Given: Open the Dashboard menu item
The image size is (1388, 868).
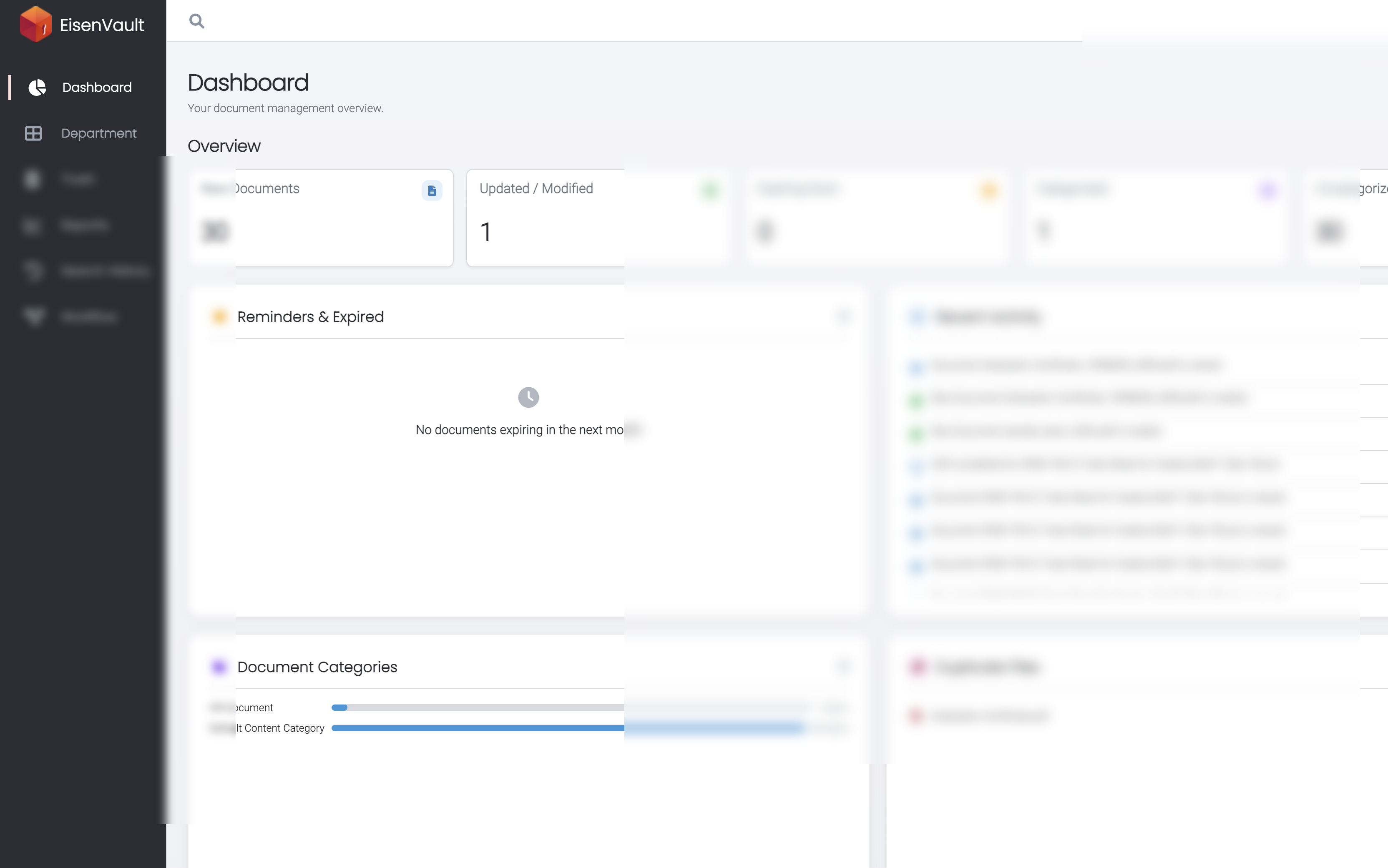Looking at the screenshot, I should click(x=83, y=87).
